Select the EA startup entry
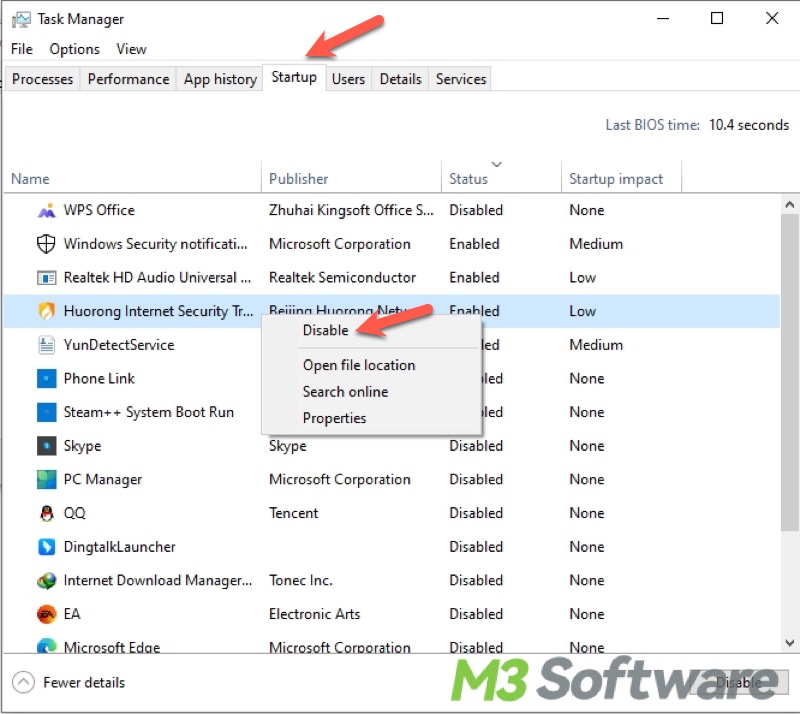Image resolution: width=800 pixels, height=714 pixels. 72,614
